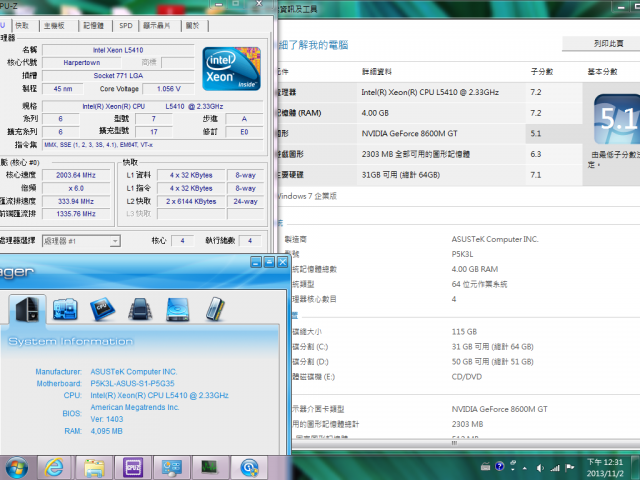
Task: Click the CD/DVD drive value
Action: click(467, 377)
